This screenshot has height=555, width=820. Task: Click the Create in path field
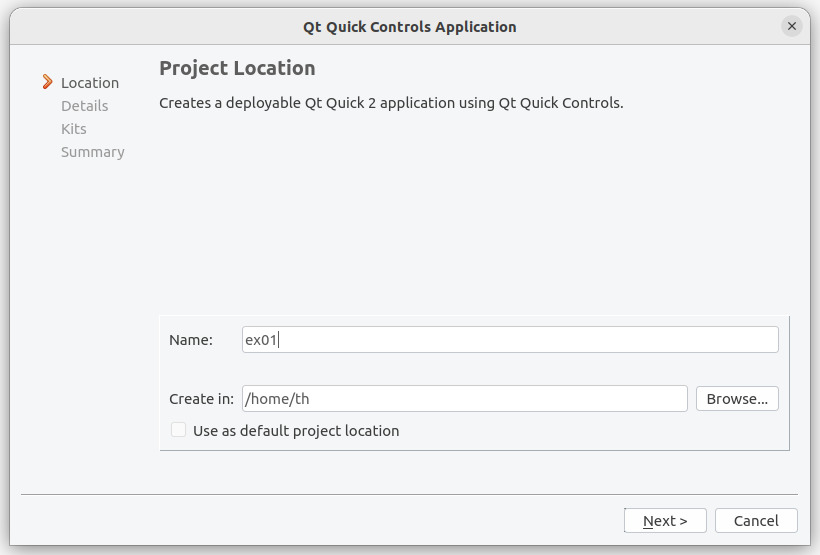click(x=464, y=399)
